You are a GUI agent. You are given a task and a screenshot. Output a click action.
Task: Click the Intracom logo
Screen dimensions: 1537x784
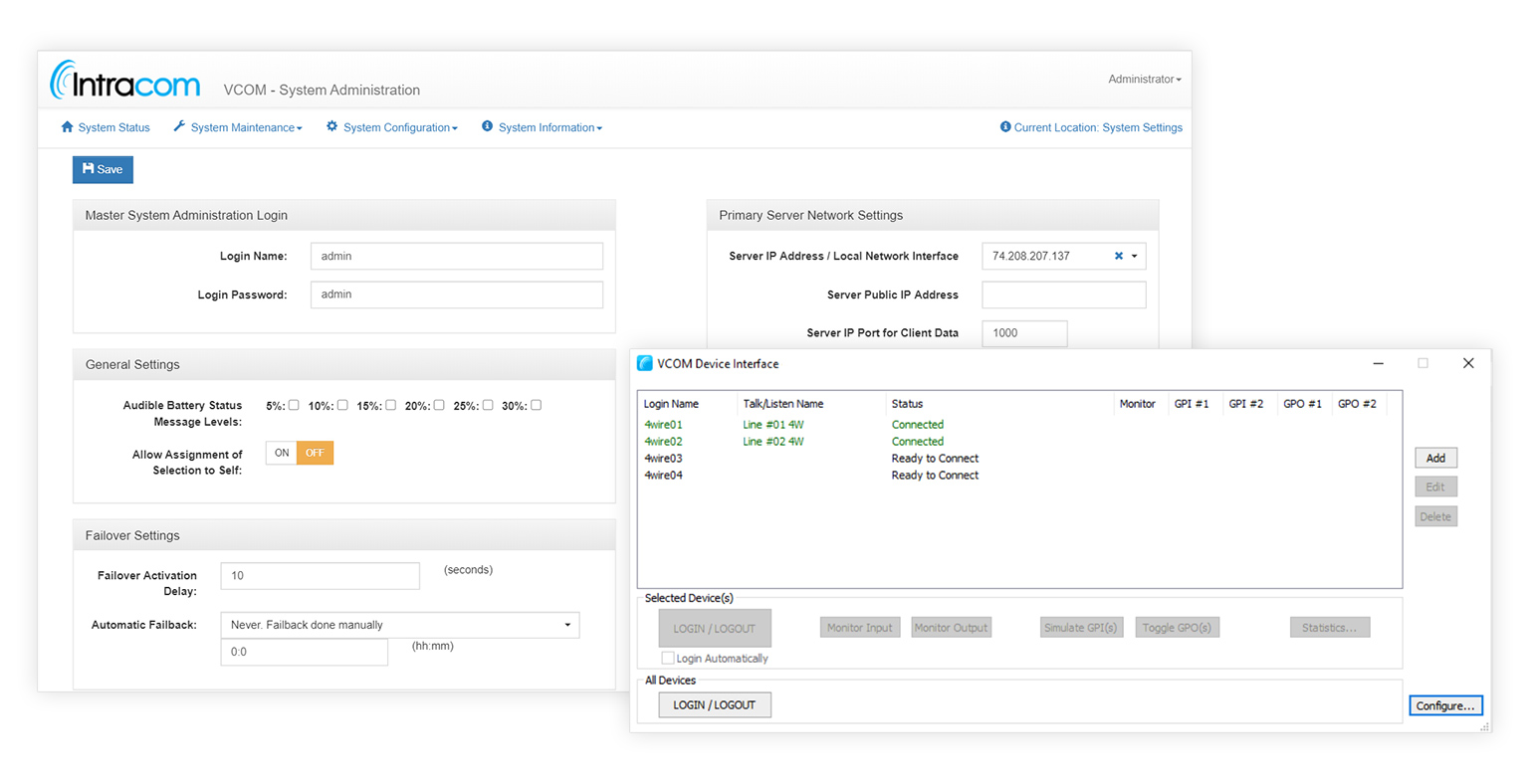(x=125, y=81)
